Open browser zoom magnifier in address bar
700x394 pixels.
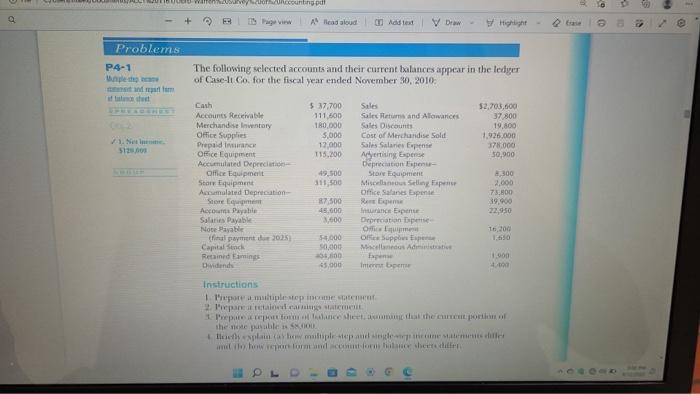583,4
